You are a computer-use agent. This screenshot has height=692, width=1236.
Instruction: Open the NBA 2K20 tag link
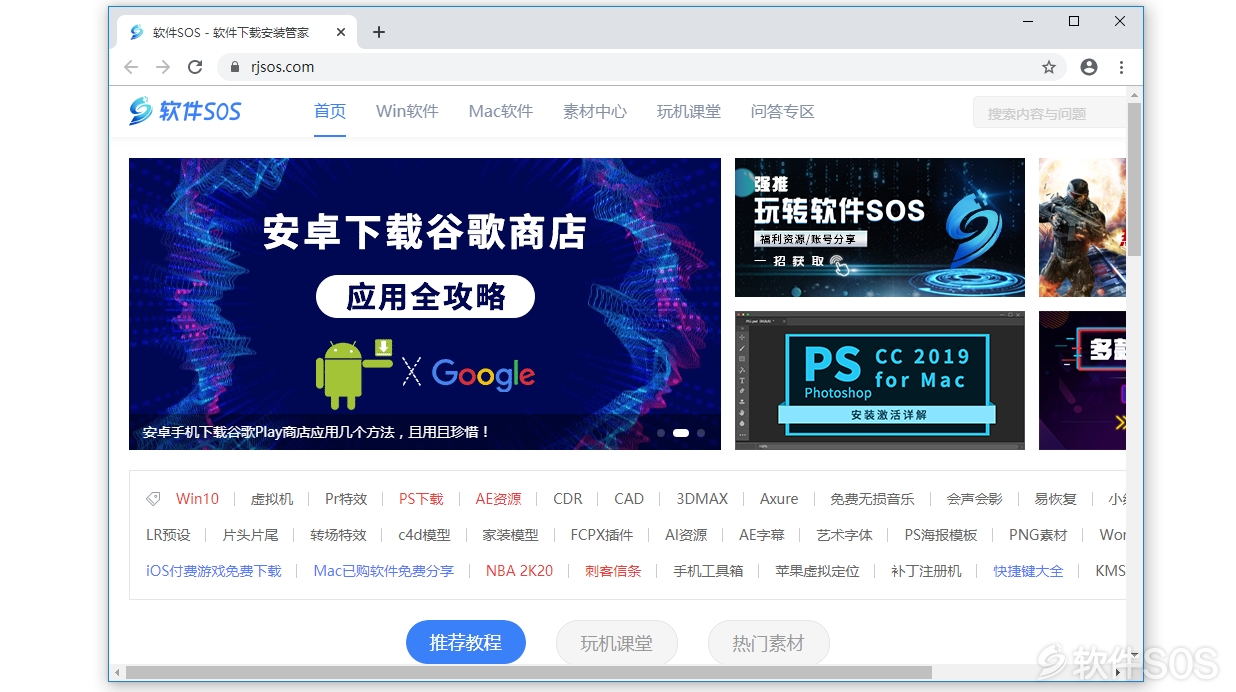(519, 570)
